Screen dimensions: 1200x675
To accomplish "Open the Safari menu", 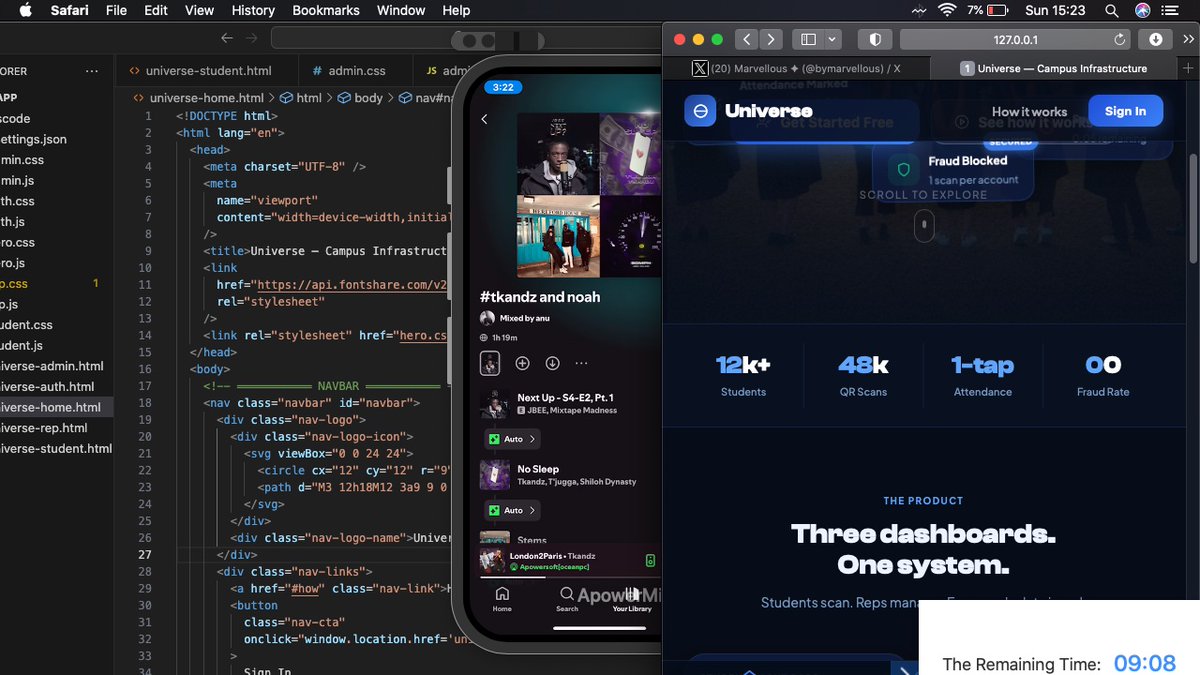I will pyautogui.click(x=69, y=10).
